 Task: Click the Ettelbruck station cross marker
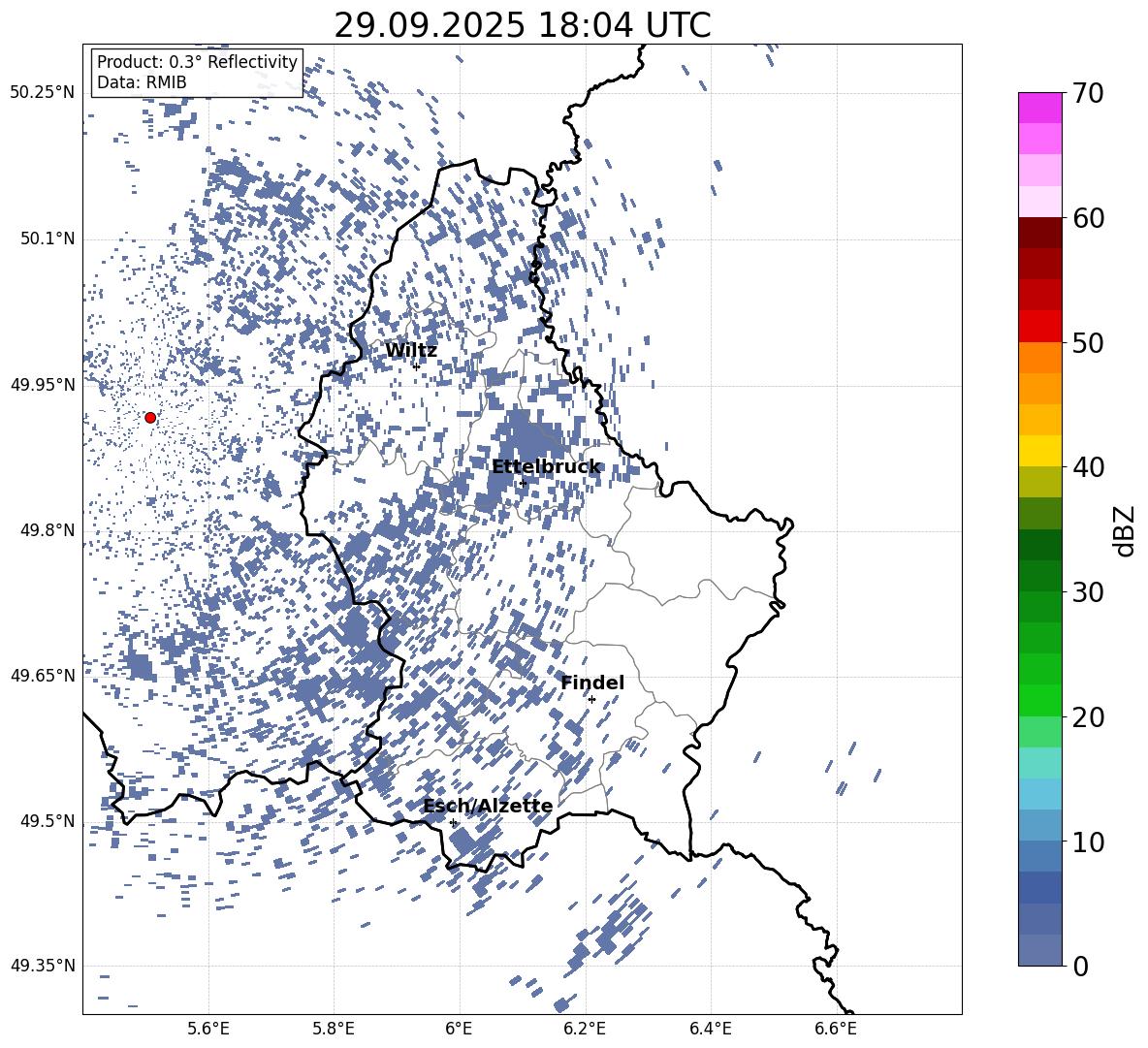click(x=522, y=483)
